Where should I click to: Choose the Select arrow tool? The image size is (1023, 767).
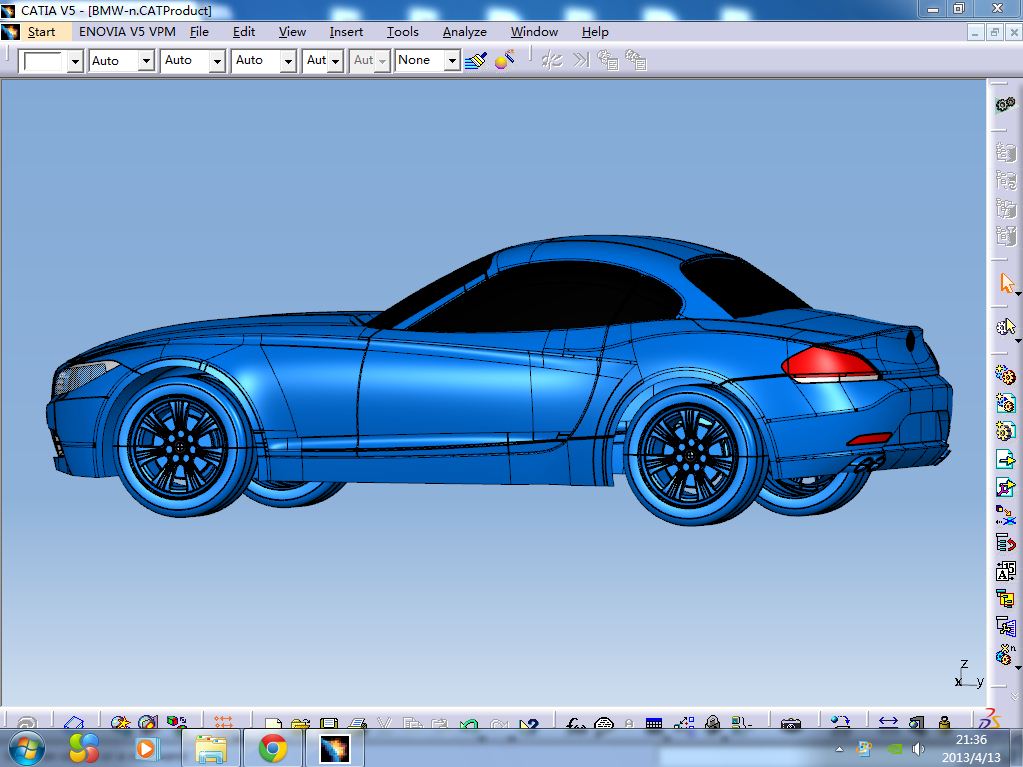point(1006,283)
